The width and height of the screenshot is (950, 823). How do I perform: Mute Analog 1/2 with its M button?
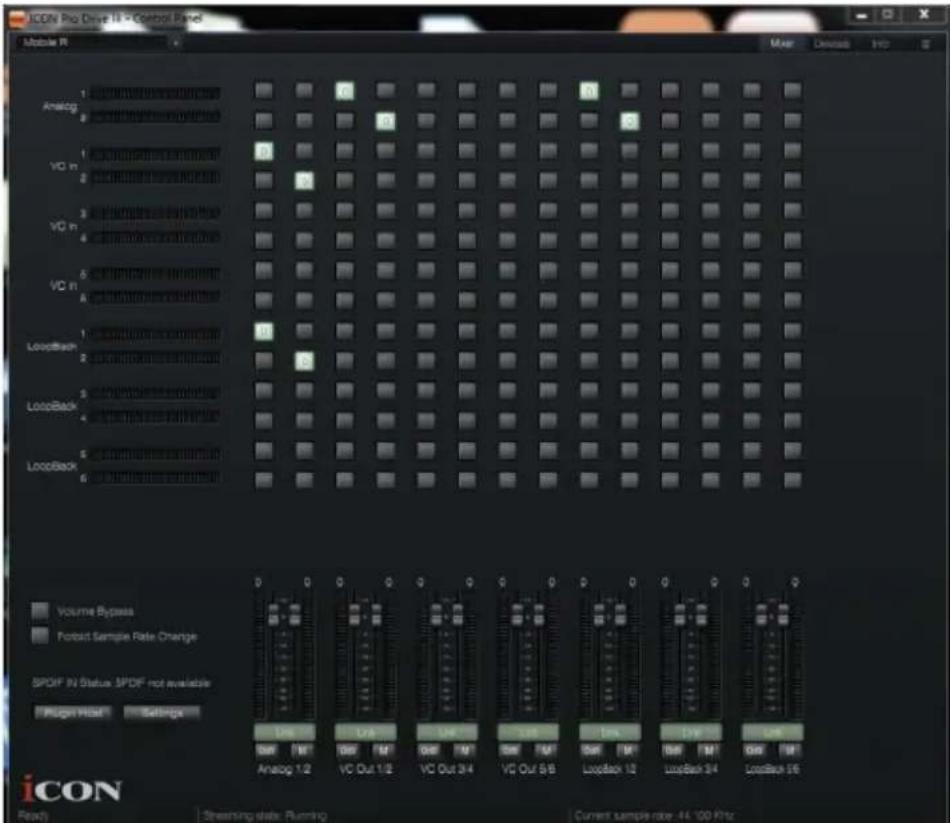(x=302, y=750)
